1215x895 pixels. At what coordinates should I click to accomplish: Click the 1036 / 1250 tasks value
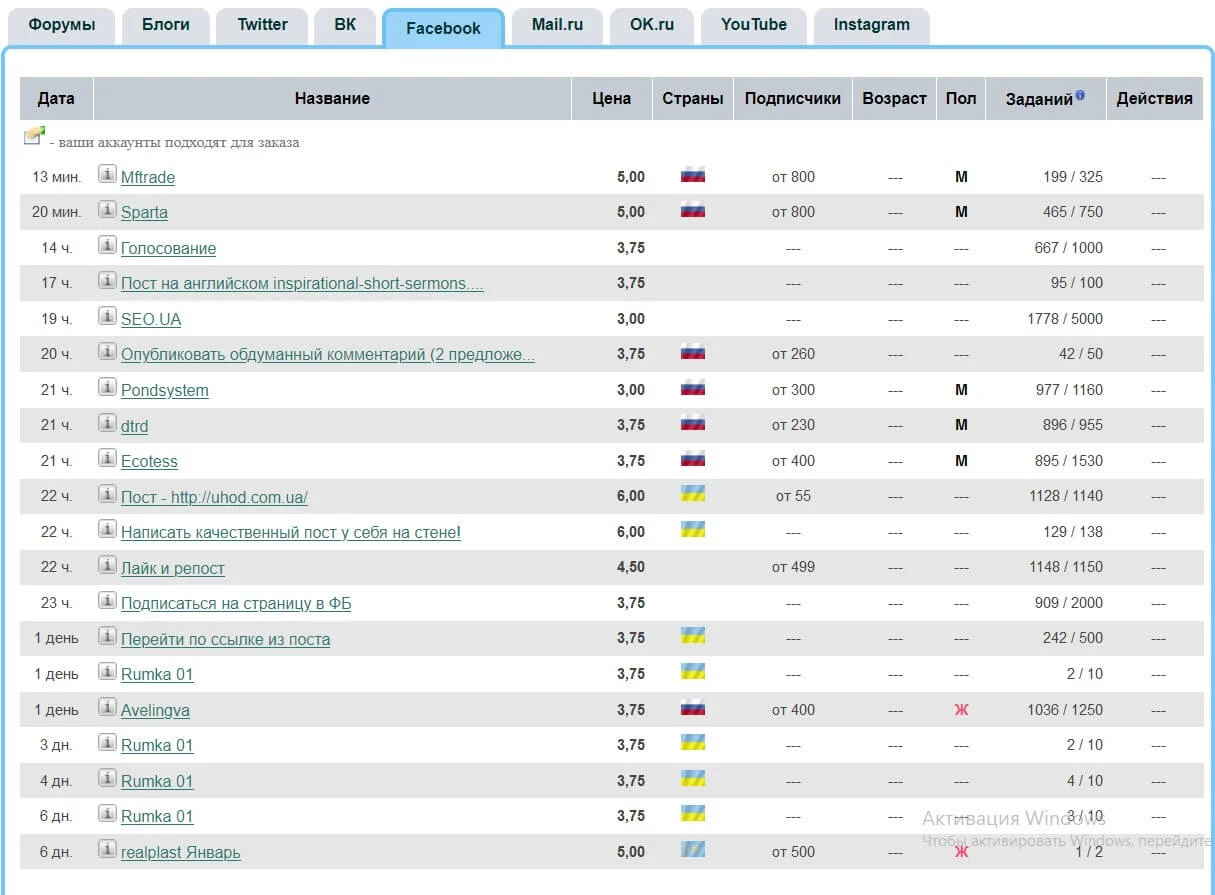coord(1065,710)
